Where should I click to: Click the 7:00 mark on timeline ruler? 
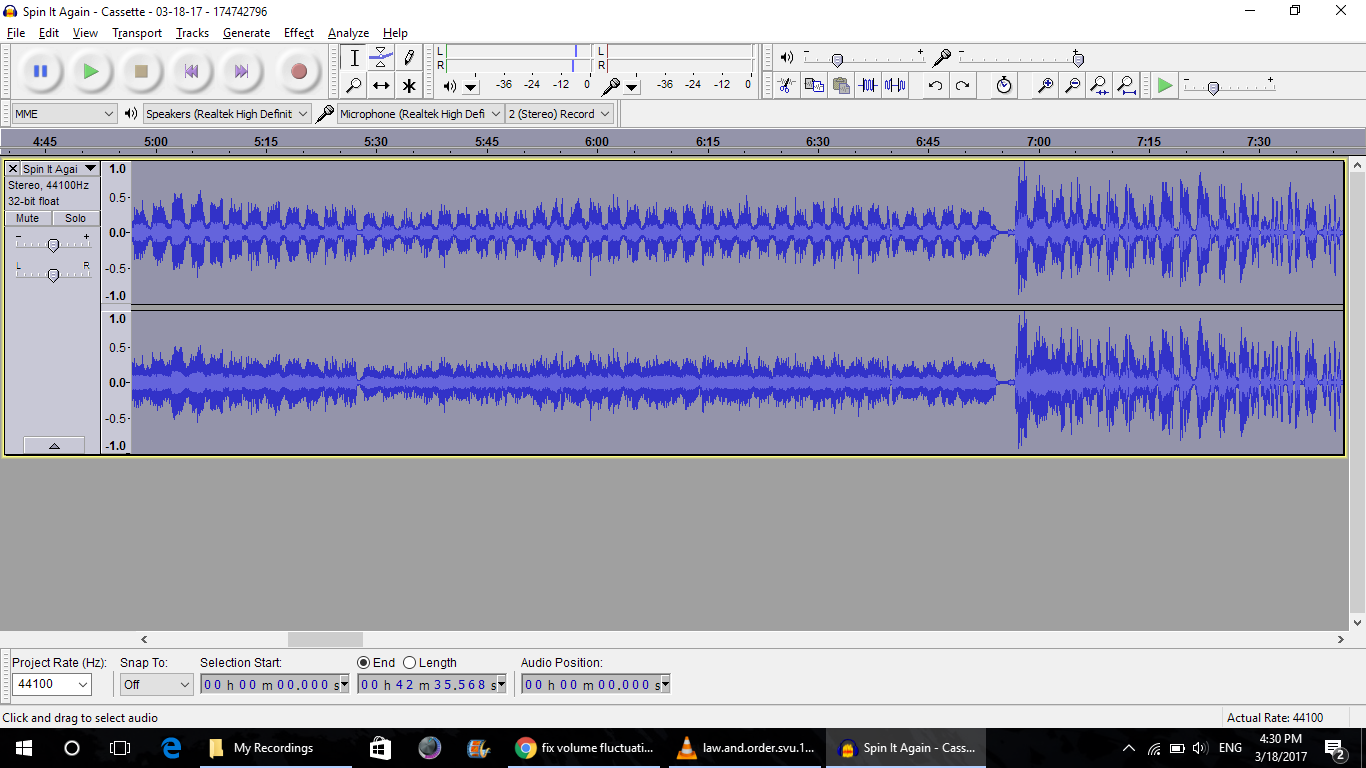click(x=1039, y=142)
